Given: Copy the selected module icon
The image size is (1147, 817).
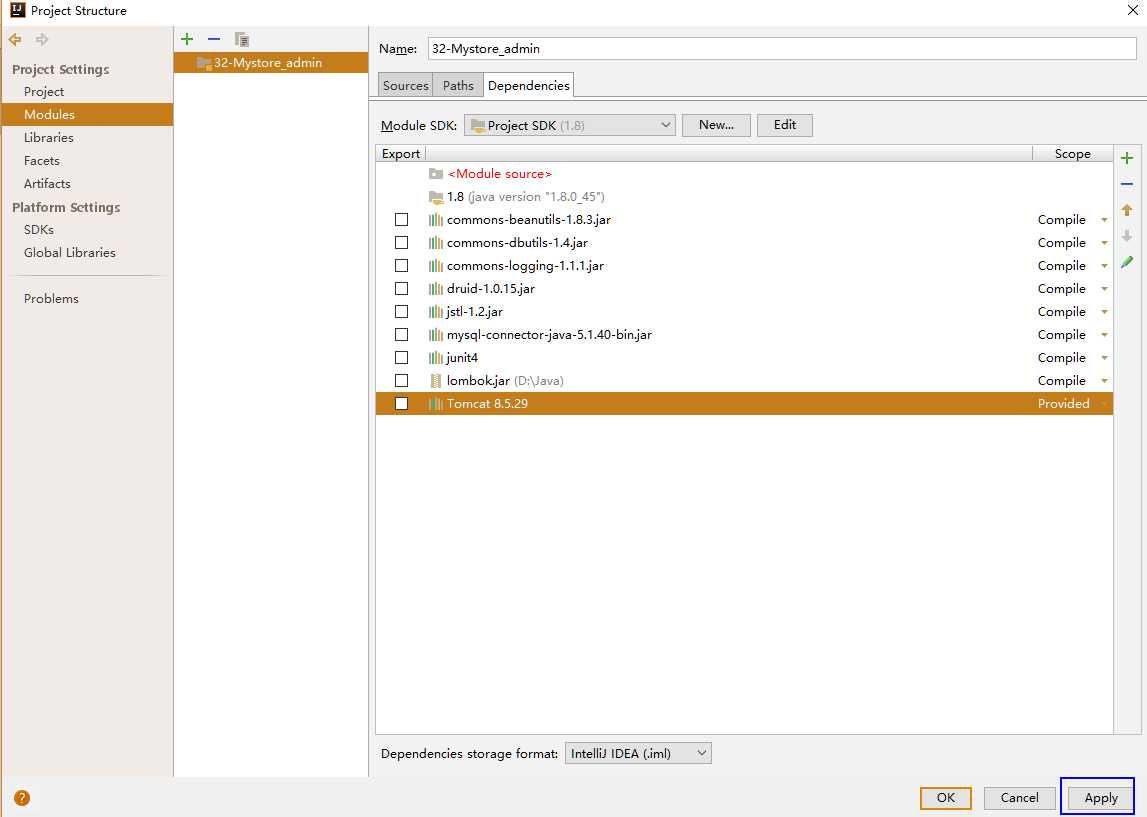Looking at the screenshot, I should tap(241, 39).
